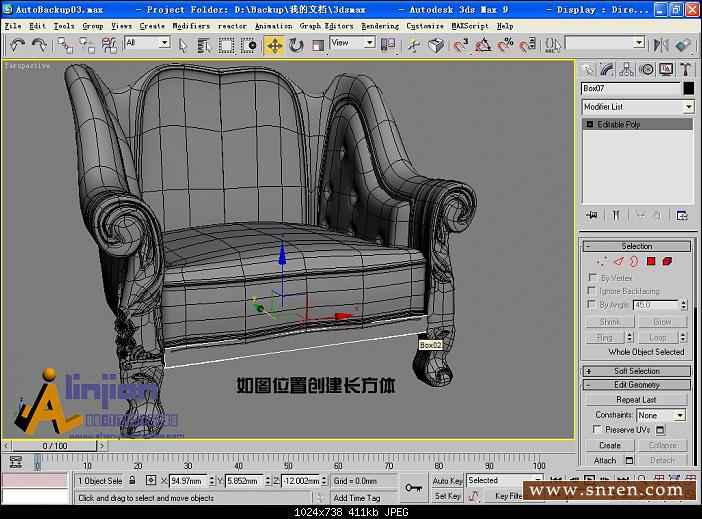The image size is (702, 519).
Task: Toggle Auto Key mode
Action: (447, 481)
